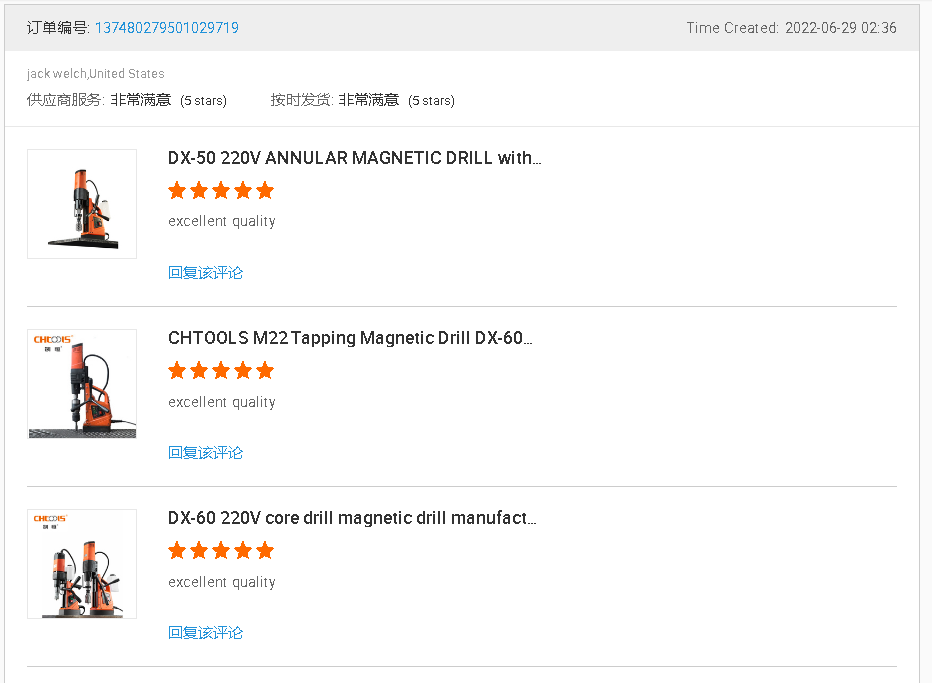Reply to the CHTOOLS M22 tapping drill review

coord(205,453)
